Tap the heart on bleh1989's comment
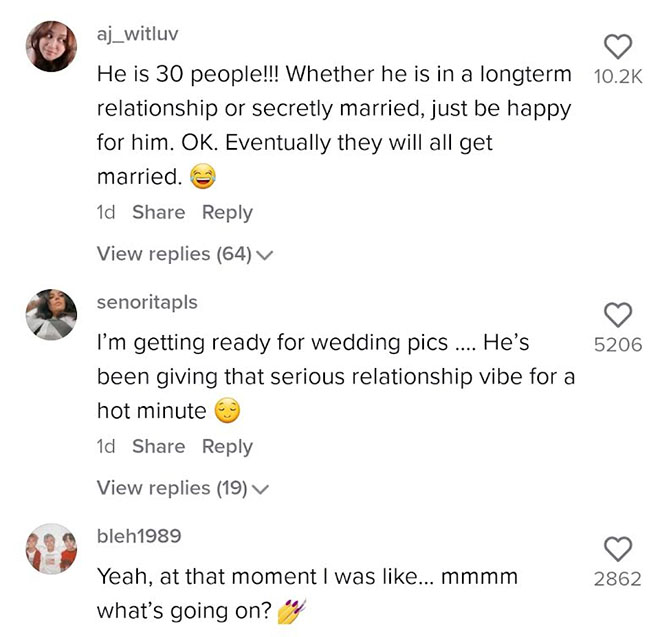660x637 pixels. (618, 549)
